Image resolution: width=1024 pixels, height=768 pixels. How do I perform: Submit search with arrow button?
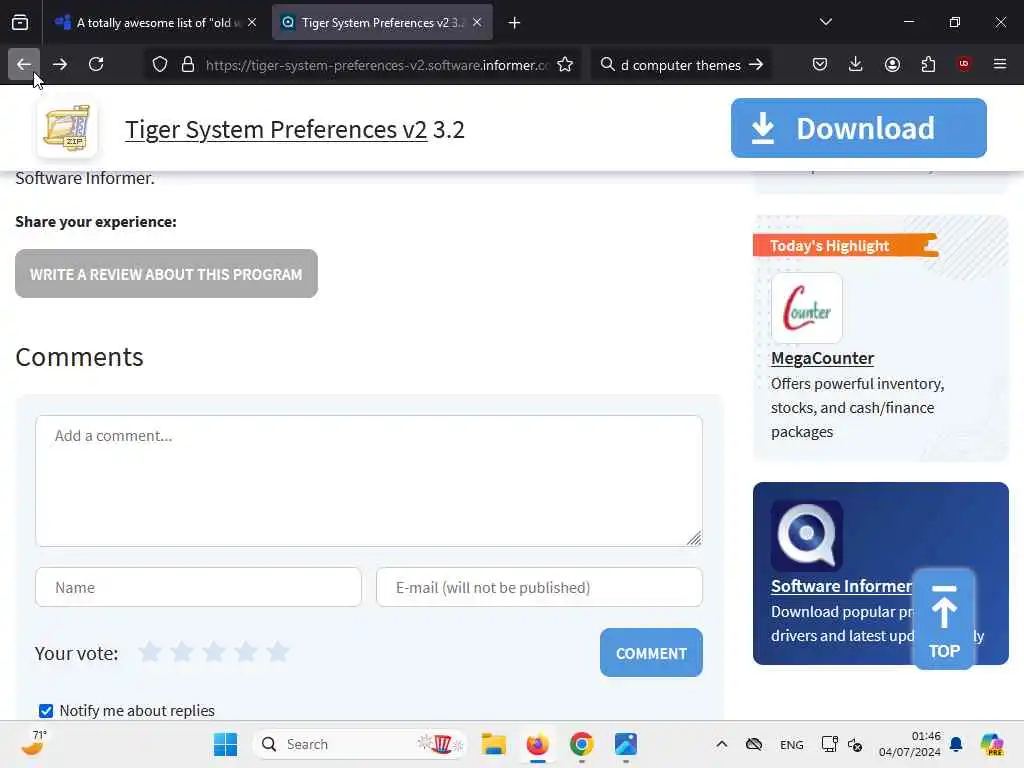(756, 65)
